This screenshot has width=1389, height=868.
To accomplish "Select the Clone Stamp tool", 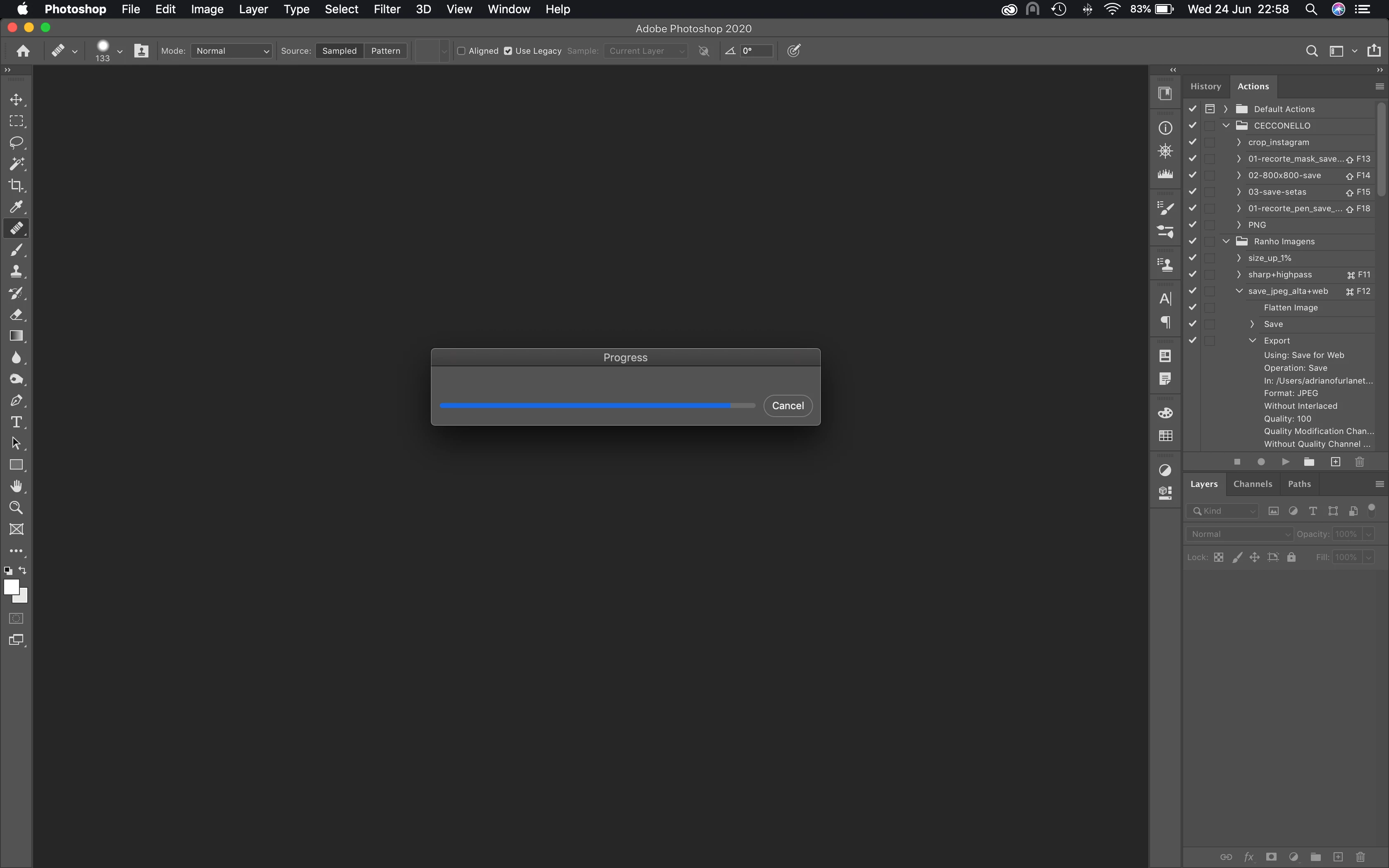I will [x=16, y=271].
